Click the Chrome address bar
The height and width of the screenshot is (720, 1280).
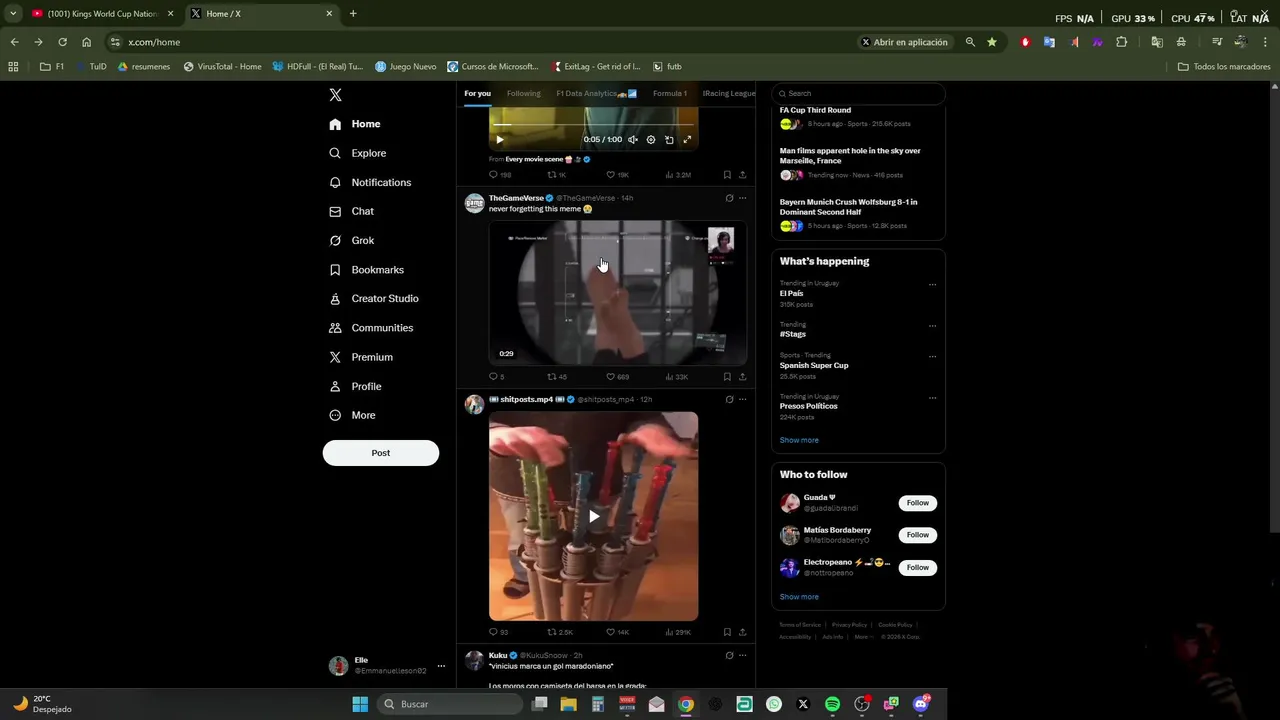480,42
